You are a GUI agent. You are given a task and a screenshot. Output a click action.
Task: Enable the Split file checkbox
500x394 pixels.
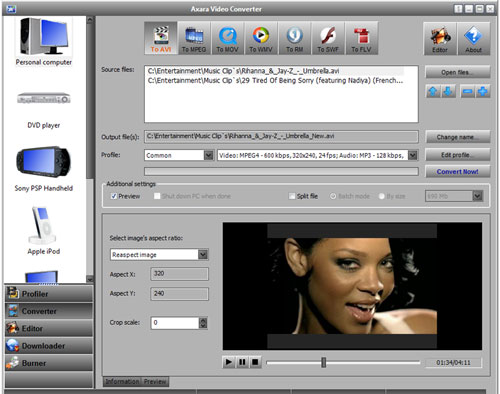click(292, 196)
